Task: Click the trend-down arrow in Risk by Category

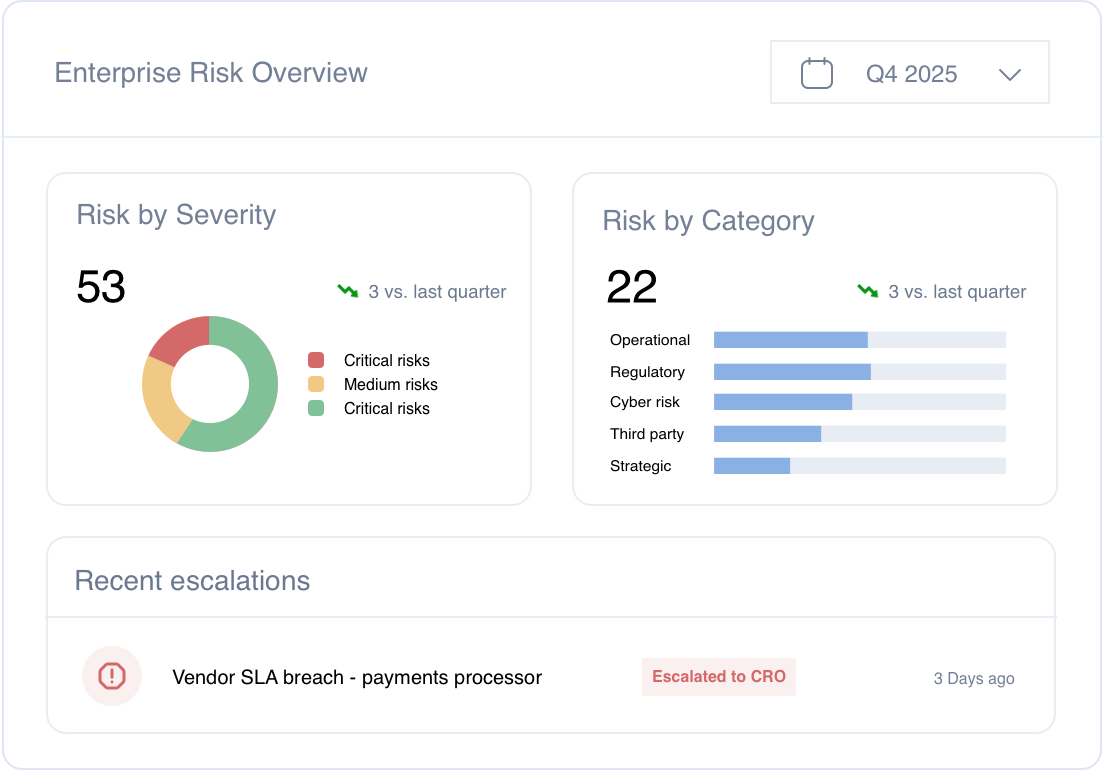Action: click(x=867, y=291)
